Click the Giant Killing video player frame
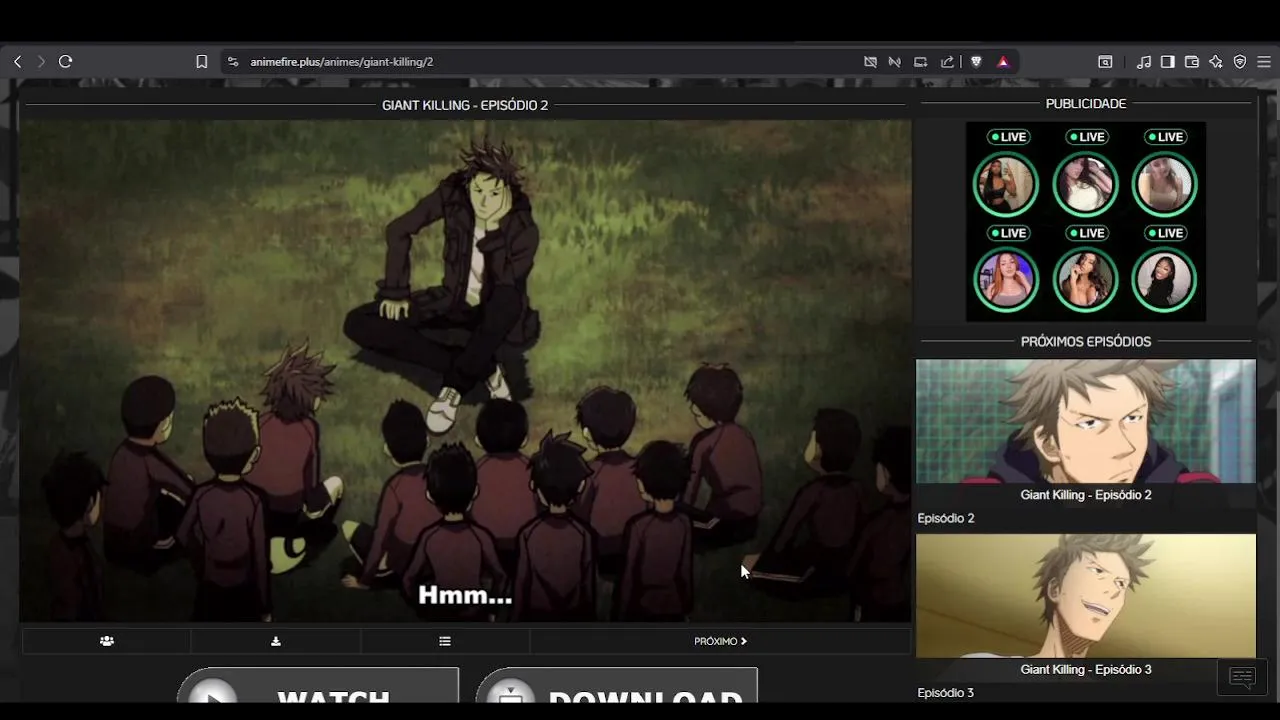This screenshot has width=1280, height=720. click(x=465, y=371)
